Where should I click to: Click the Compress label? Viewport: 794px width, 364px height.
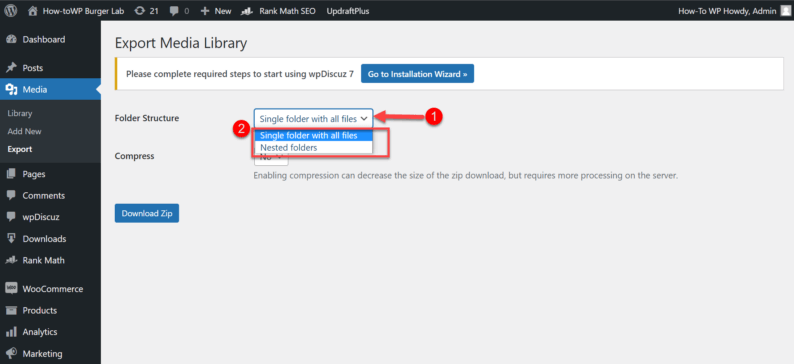134,156
